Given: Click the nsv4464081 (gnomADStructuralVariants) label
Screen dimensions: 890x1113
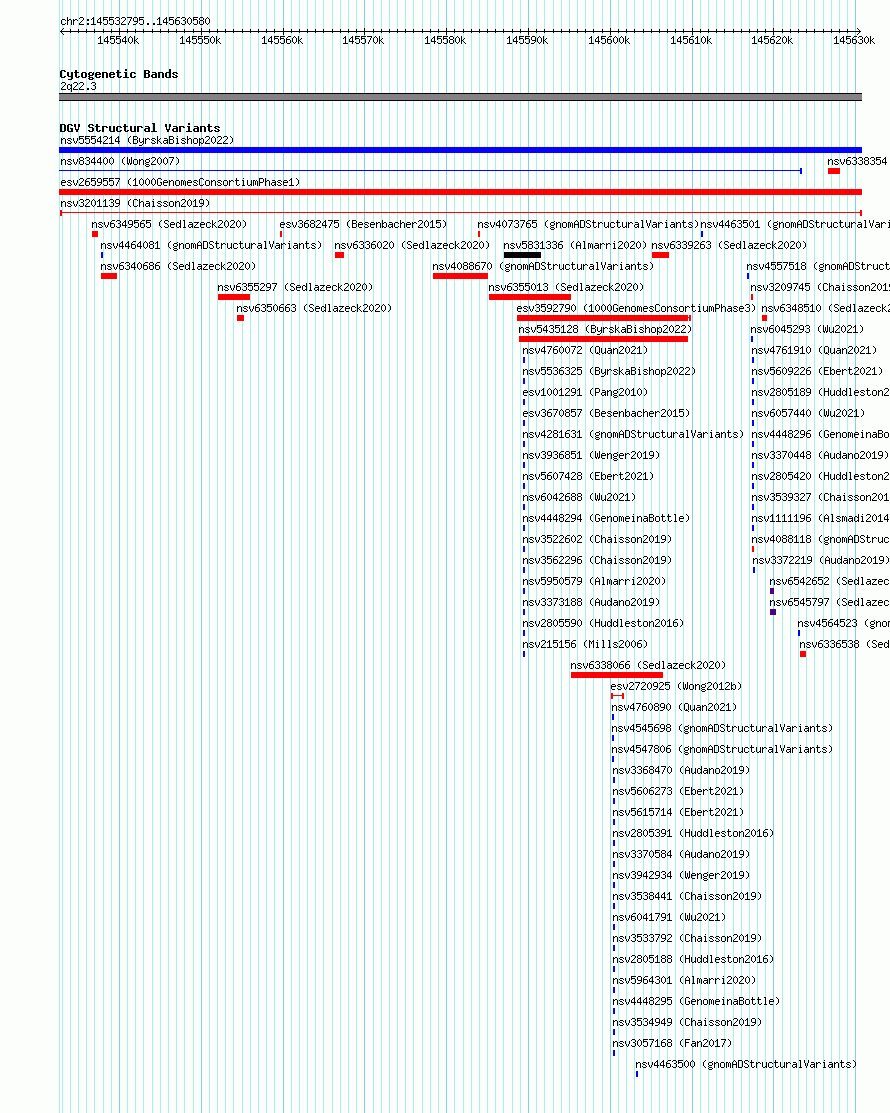Looking at the screenshot, I should pos(211,246).
